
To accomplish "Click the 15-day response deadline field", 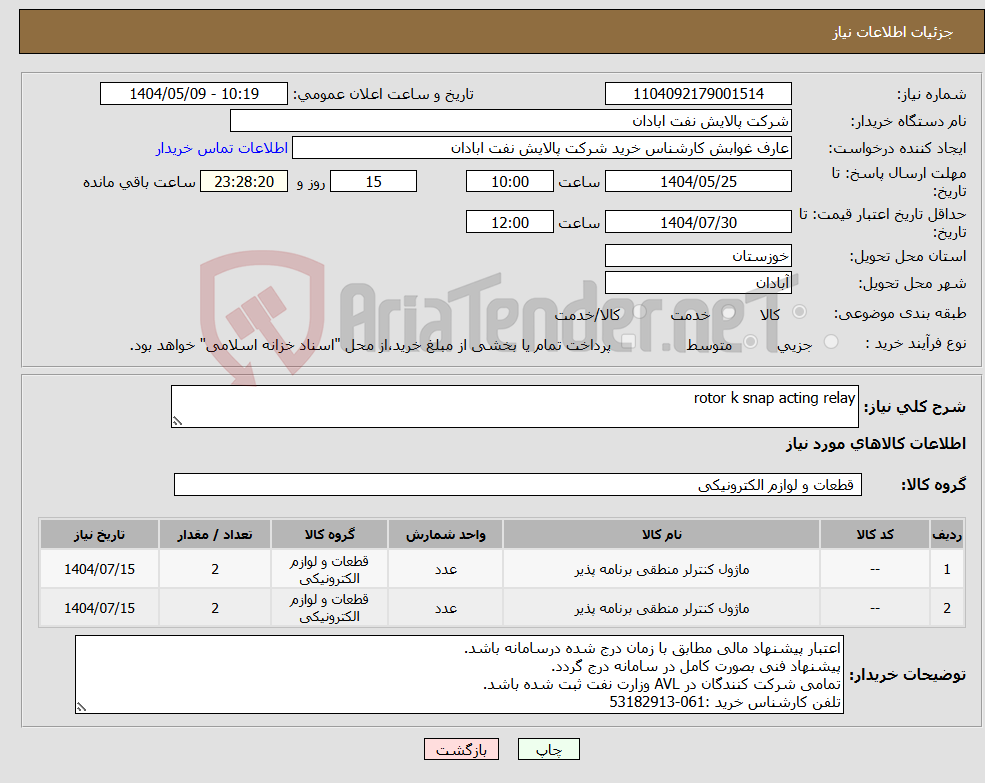I will click(x=373, y=181).
